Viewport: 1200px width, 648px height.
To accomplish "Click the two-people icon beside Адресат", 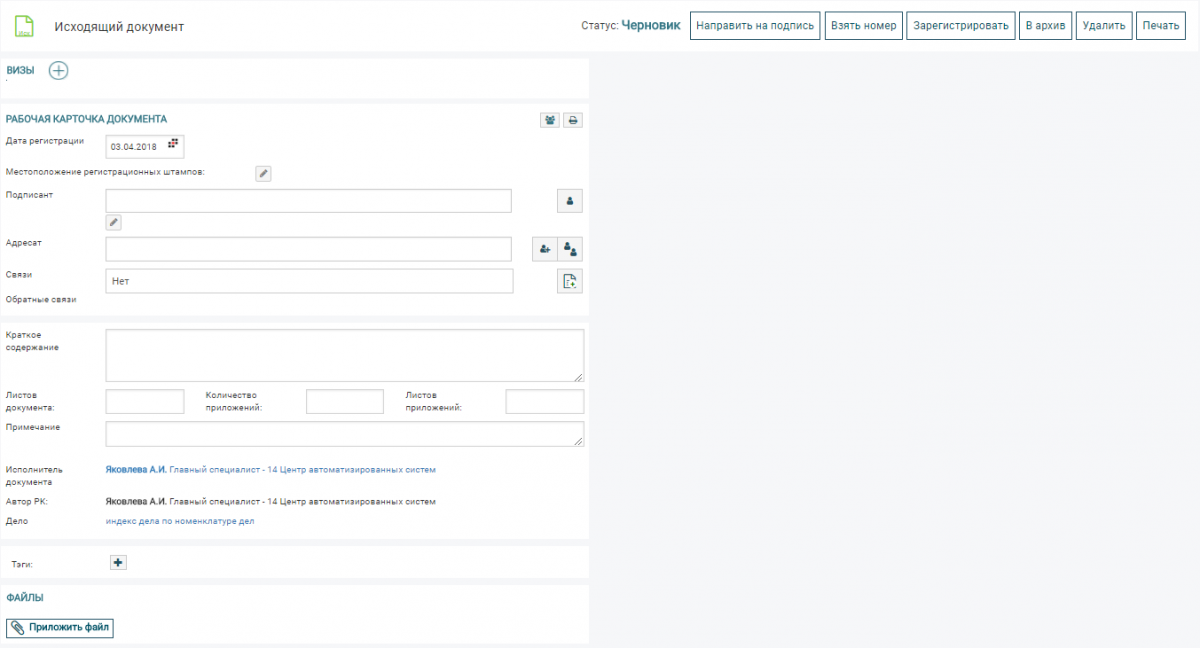I will [570, 249].
